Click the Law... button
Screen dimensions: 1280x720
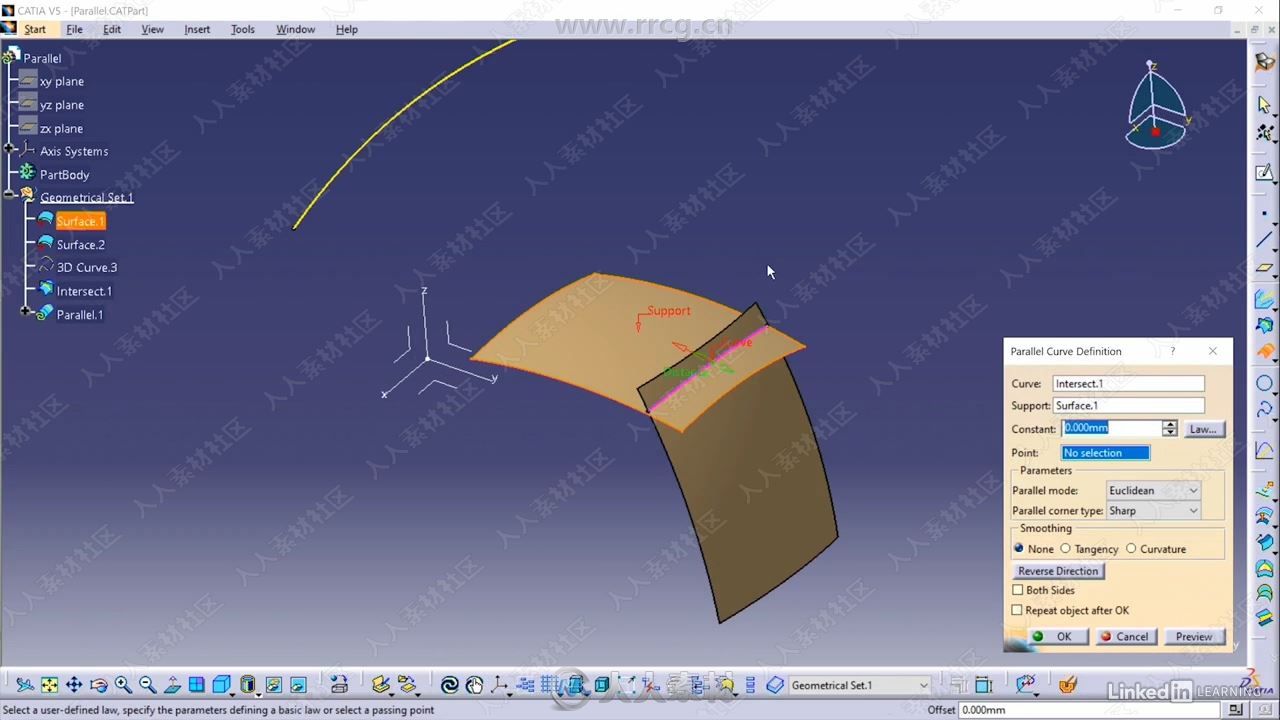(1203, 429)
